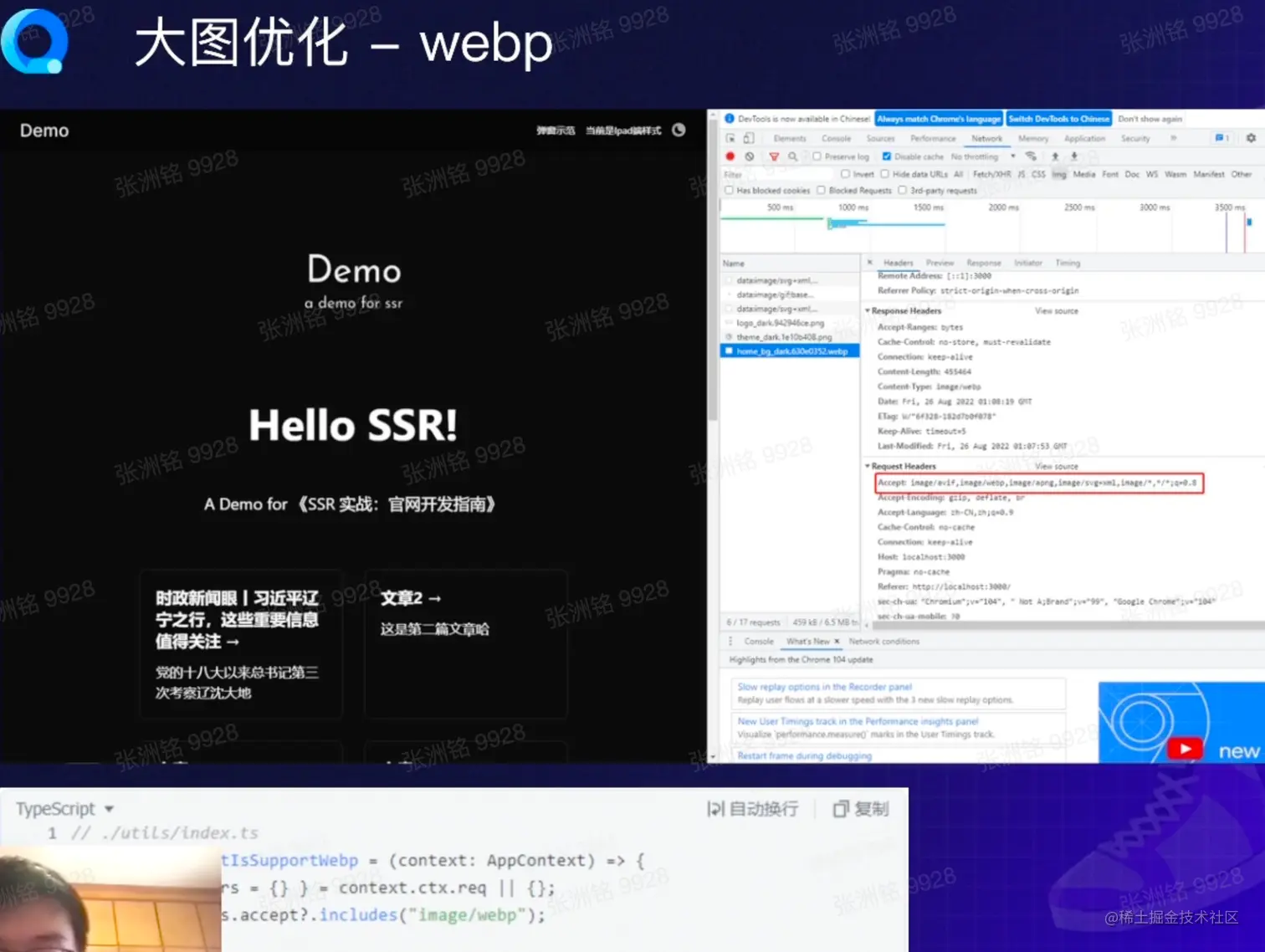Open Slow replay options in Recorder panel link

825,687
